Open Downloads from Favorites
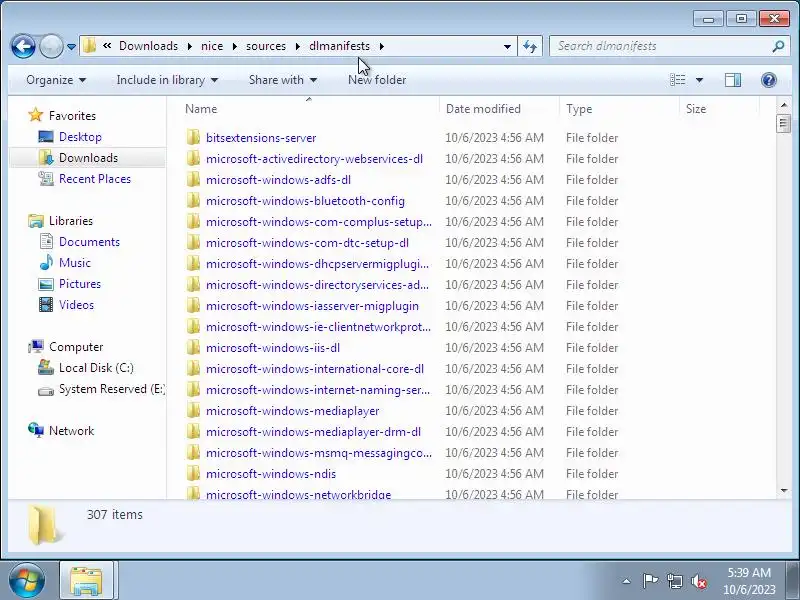800x600 pixels. 88,158
